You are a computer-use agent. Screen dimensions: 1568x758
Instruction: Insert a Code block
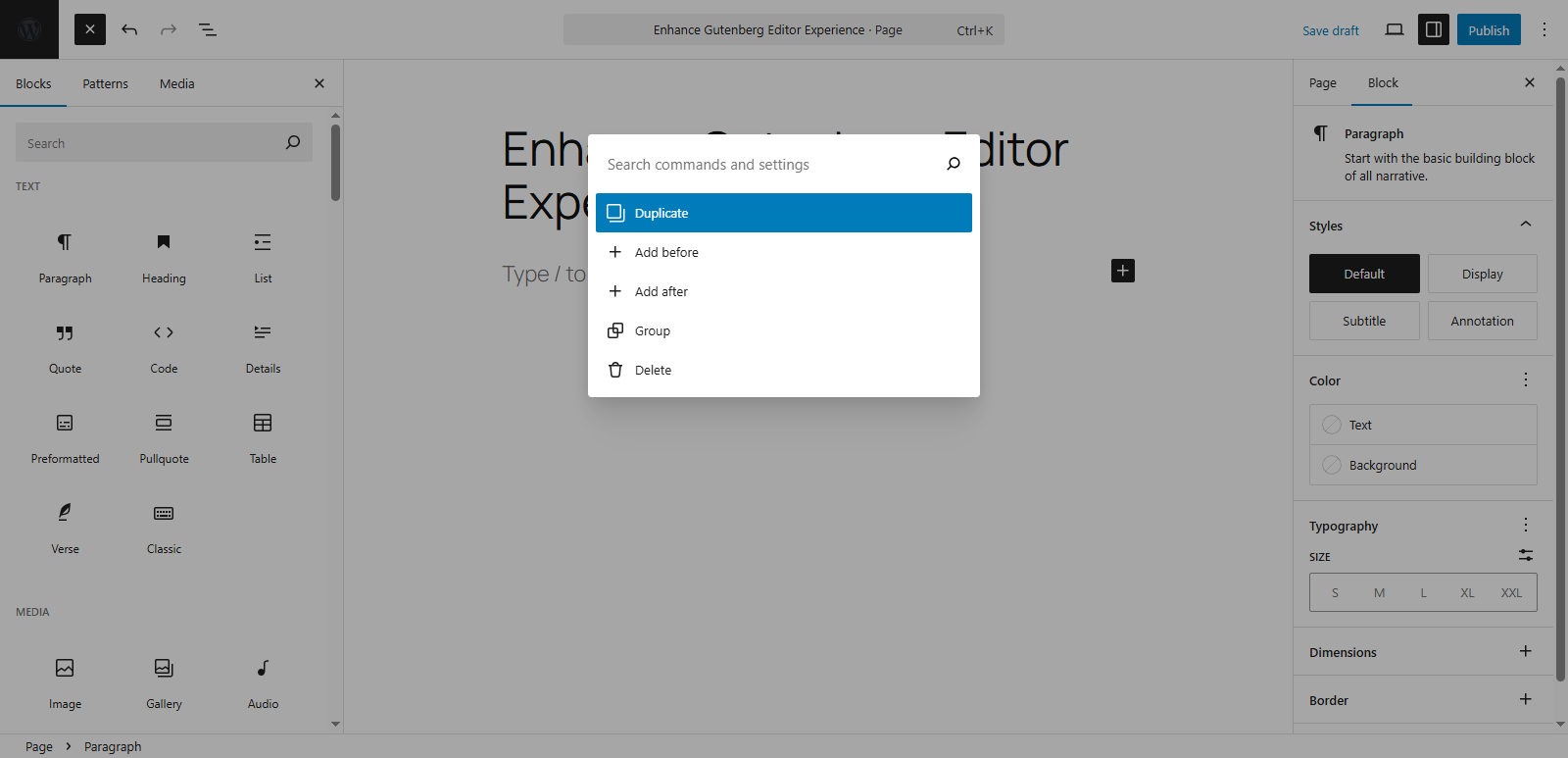(164, 348)
